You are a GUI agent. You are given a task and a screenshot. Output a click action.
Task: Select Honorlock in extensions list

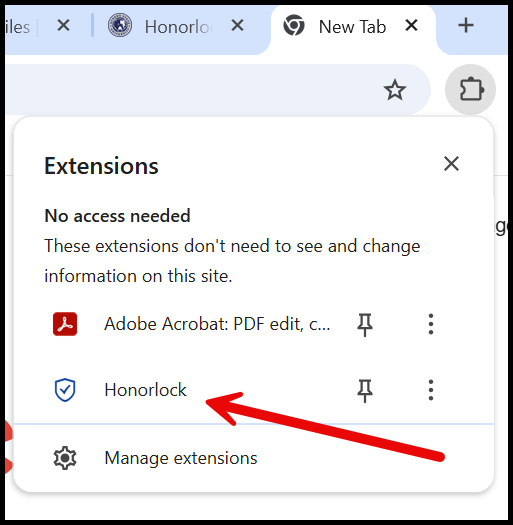pyautogui.click(x=145, y=390)
